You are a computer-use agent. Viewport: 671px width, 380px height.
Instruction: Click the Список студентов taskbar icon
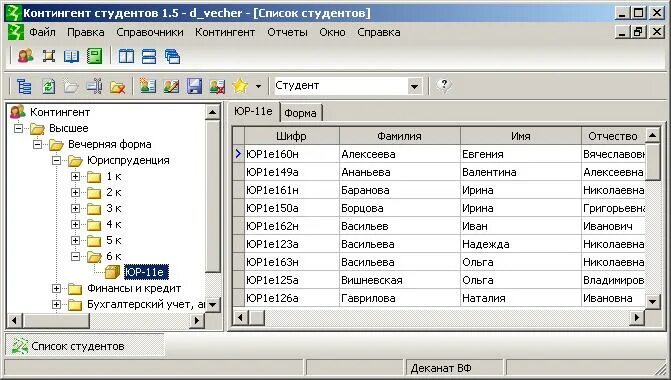[x=19, y=346]
